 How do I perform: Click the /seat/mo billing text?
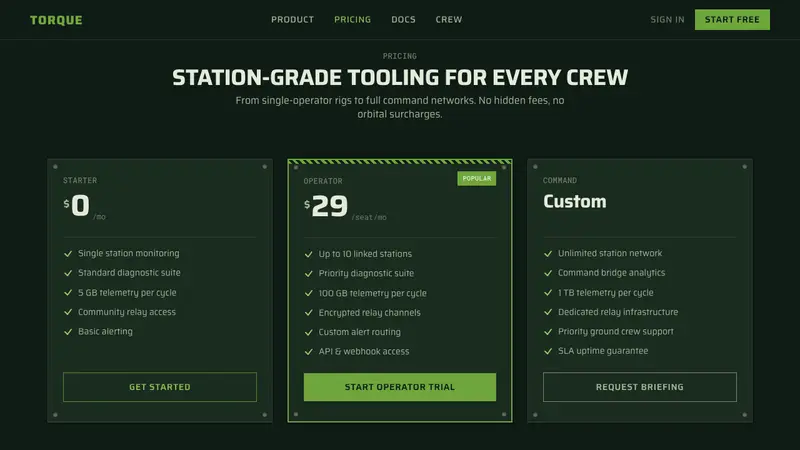(x=369, y=217)
